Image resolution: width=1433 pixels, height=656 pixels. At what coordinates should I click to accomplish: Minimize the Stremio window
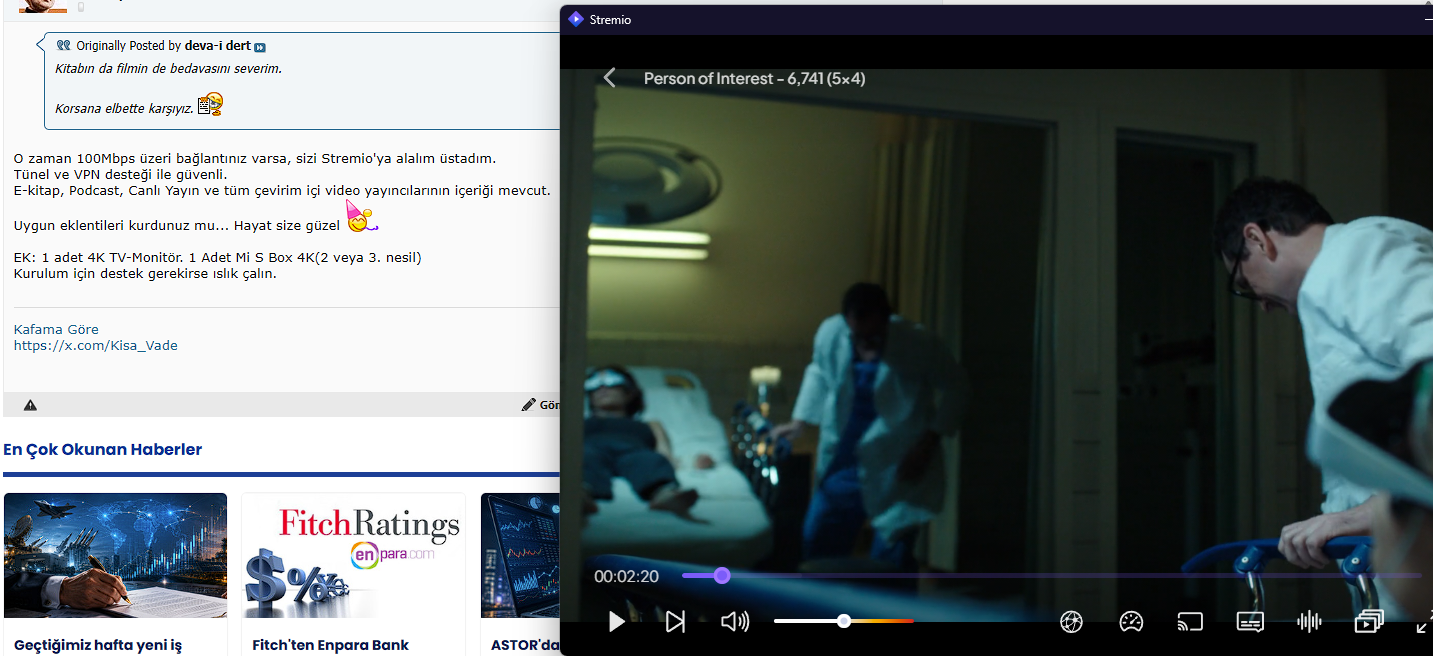pyautogui.click(x=1427, y=19)
